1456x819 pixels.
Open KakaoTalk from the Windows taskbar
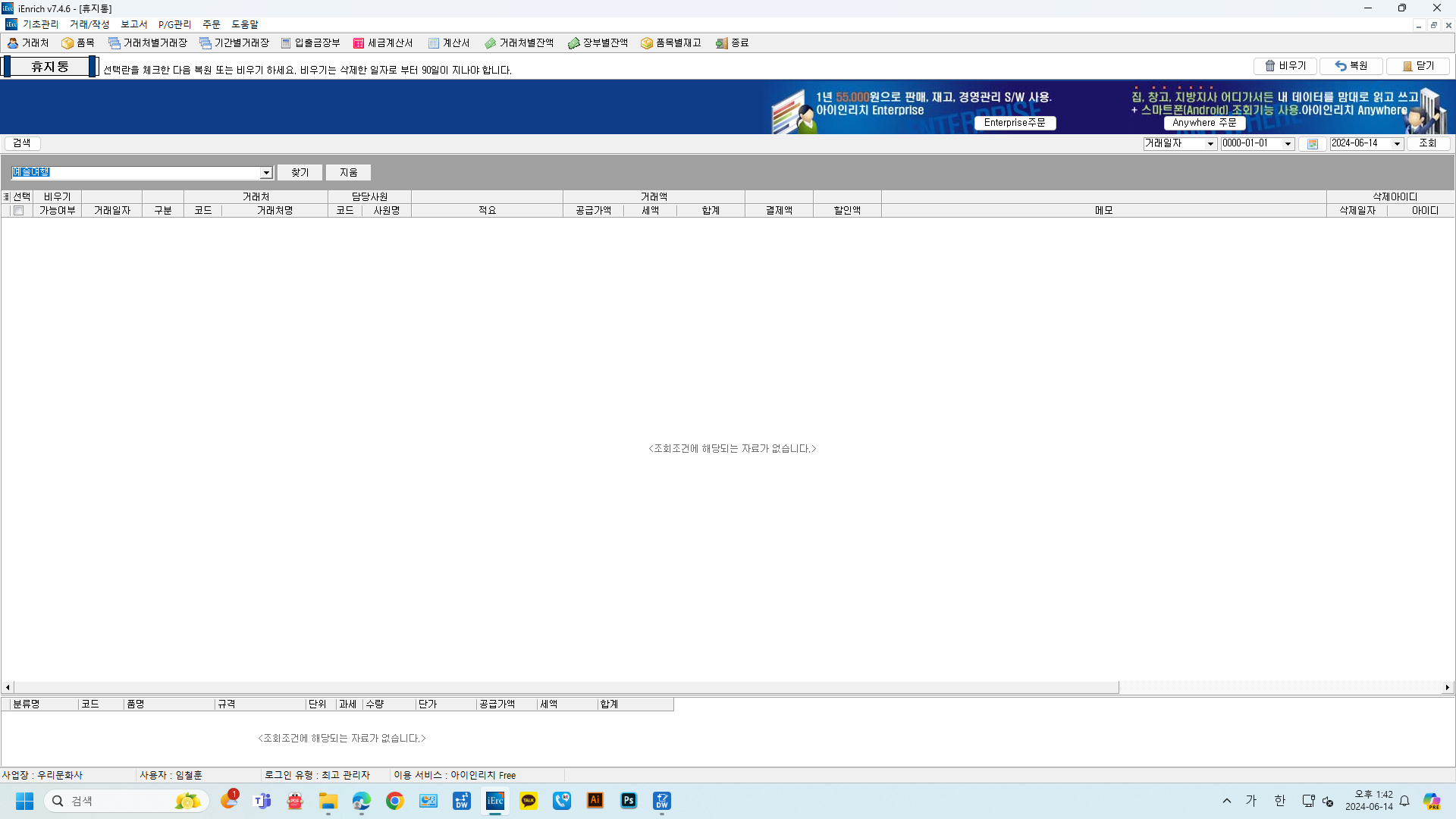pyautogui.click(x=529, y=801)
